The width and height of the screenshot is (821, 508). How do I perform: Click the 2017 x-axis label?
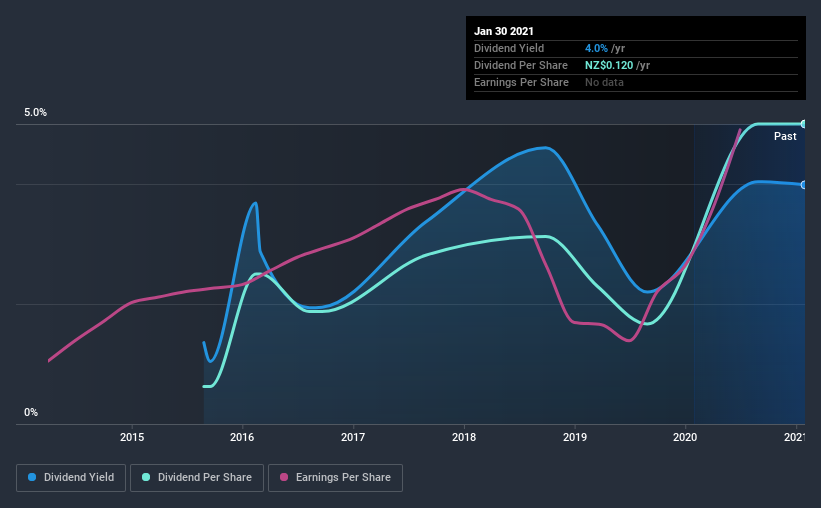tap(353, 437)
